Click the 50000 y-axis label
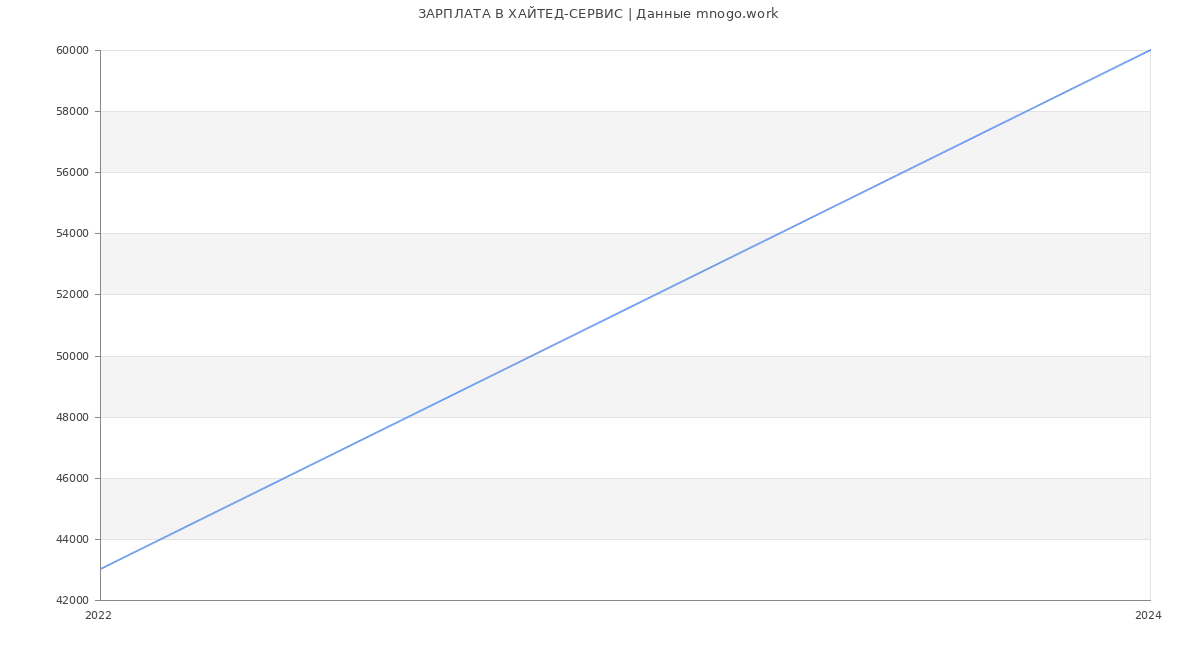Image resolution: width=1200 pixels, height=650 pixels. tap(73, 356)
